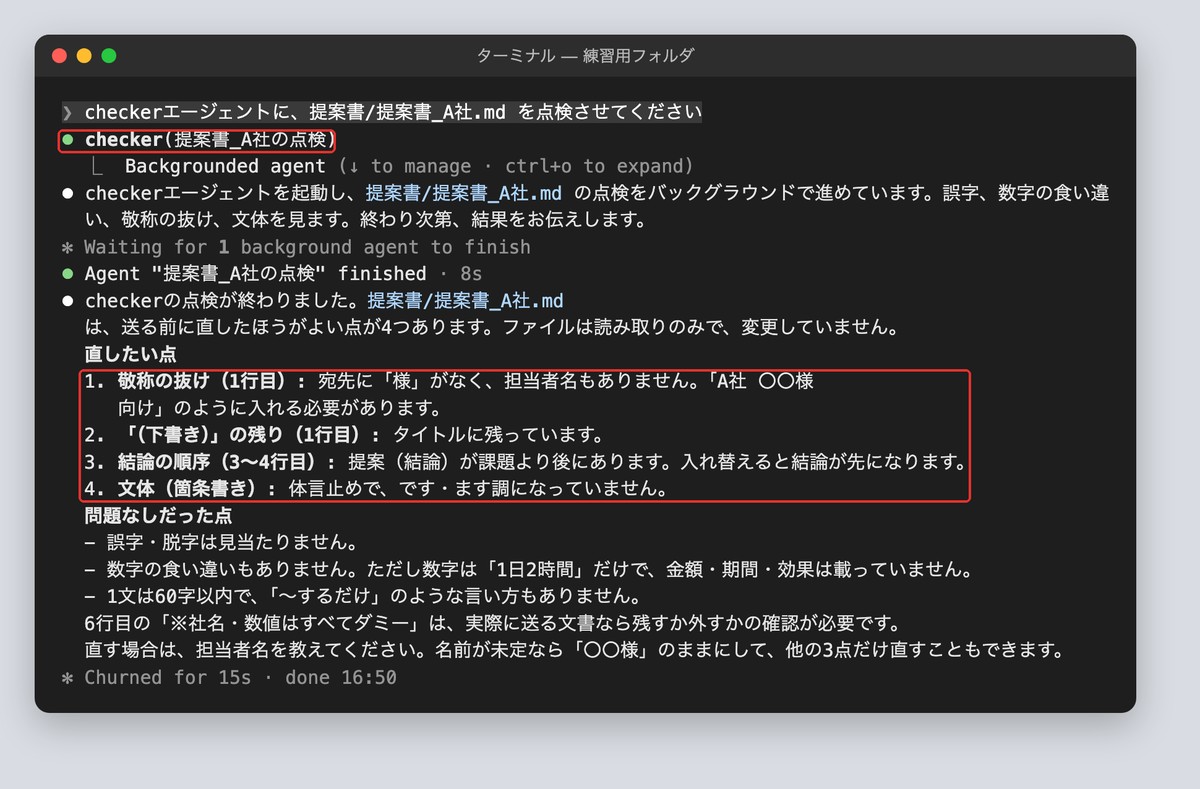
Task: Click the white bullet beside checkerエージェントを起動し
Action: point(68,193)
